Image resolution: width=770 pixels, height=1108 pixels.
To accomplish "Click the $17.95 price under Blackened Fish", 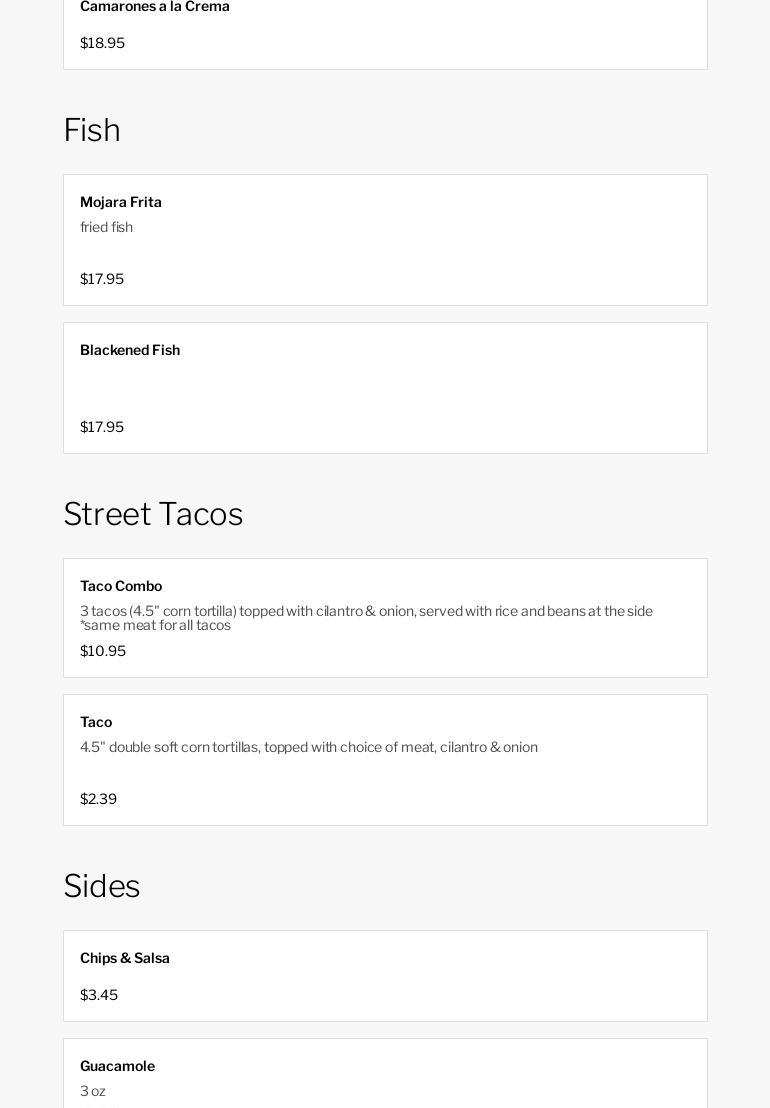I will pyautogui.click(x=102, y=427).
